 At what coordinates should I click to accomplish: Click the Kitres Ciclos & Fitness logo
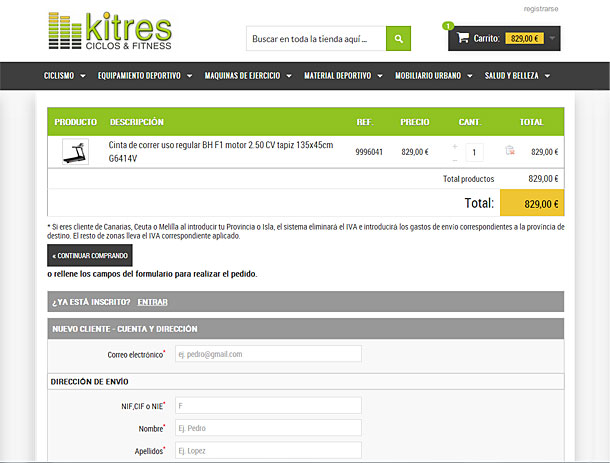click(x=110, y=32)
